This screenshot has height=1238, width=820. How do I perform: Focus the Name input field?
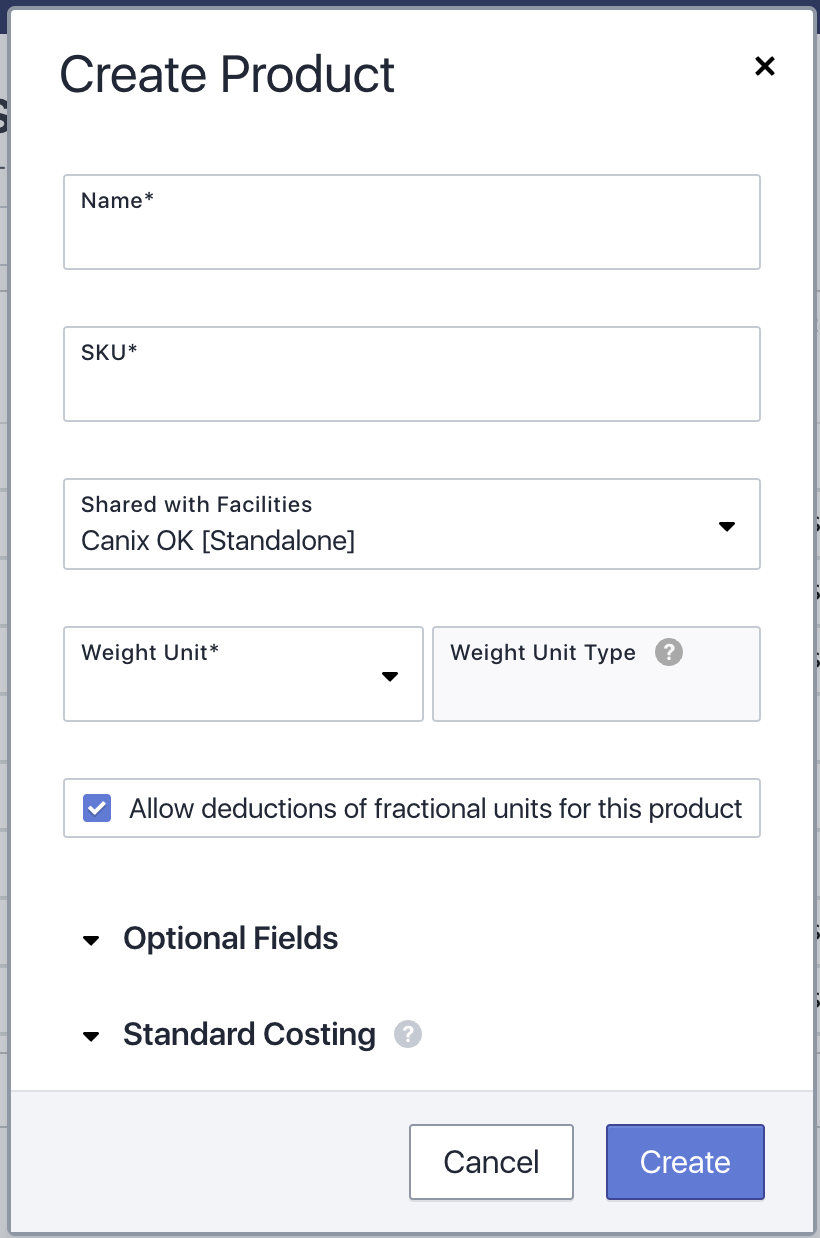click(412, 222)
